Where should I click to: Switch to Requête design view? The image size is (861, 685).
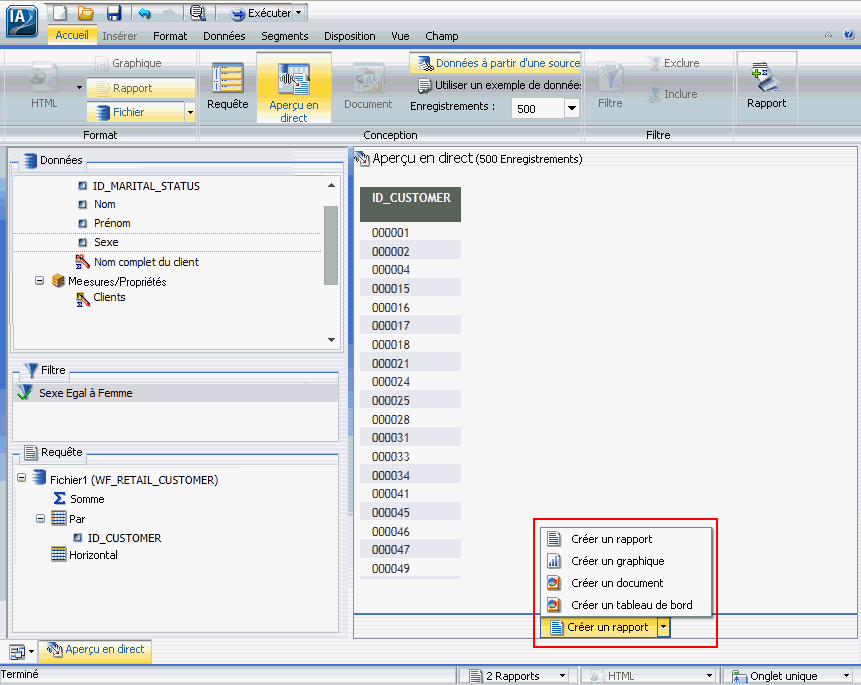(227, 87)
